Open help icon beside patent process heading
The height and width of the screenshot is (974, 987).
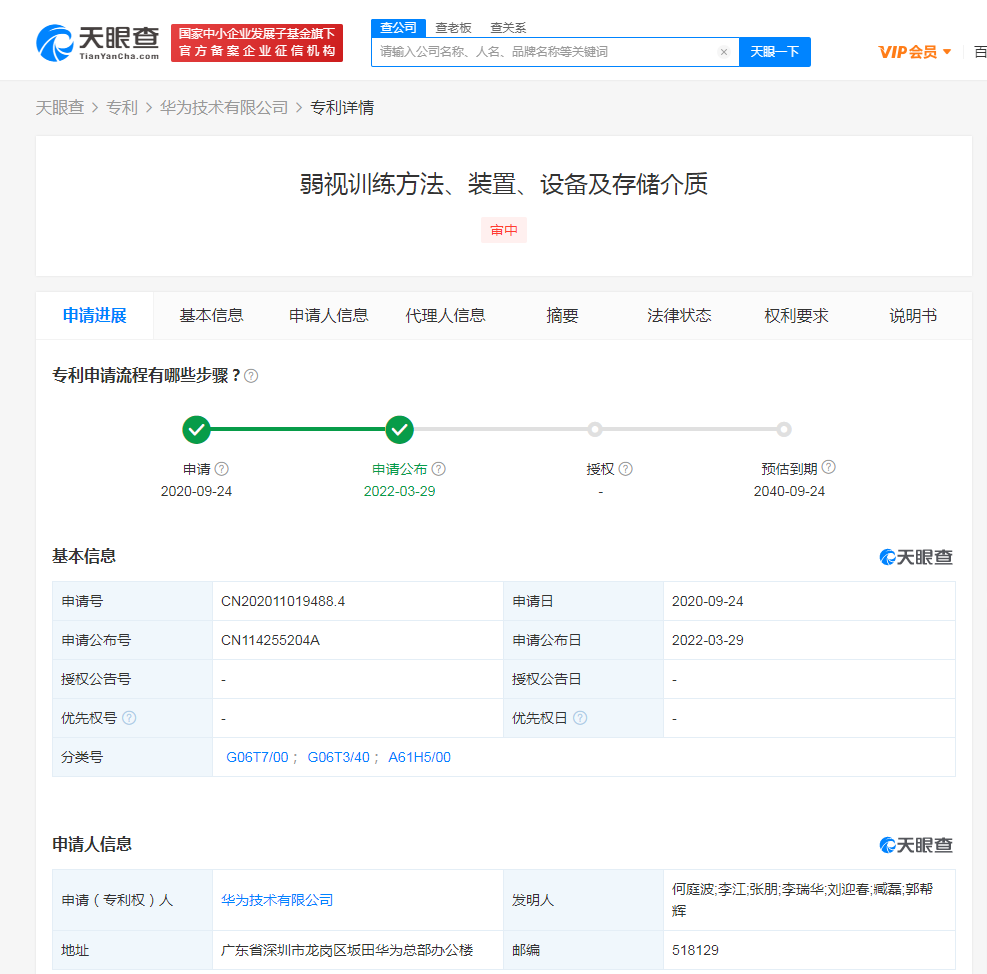coord(251,376)
